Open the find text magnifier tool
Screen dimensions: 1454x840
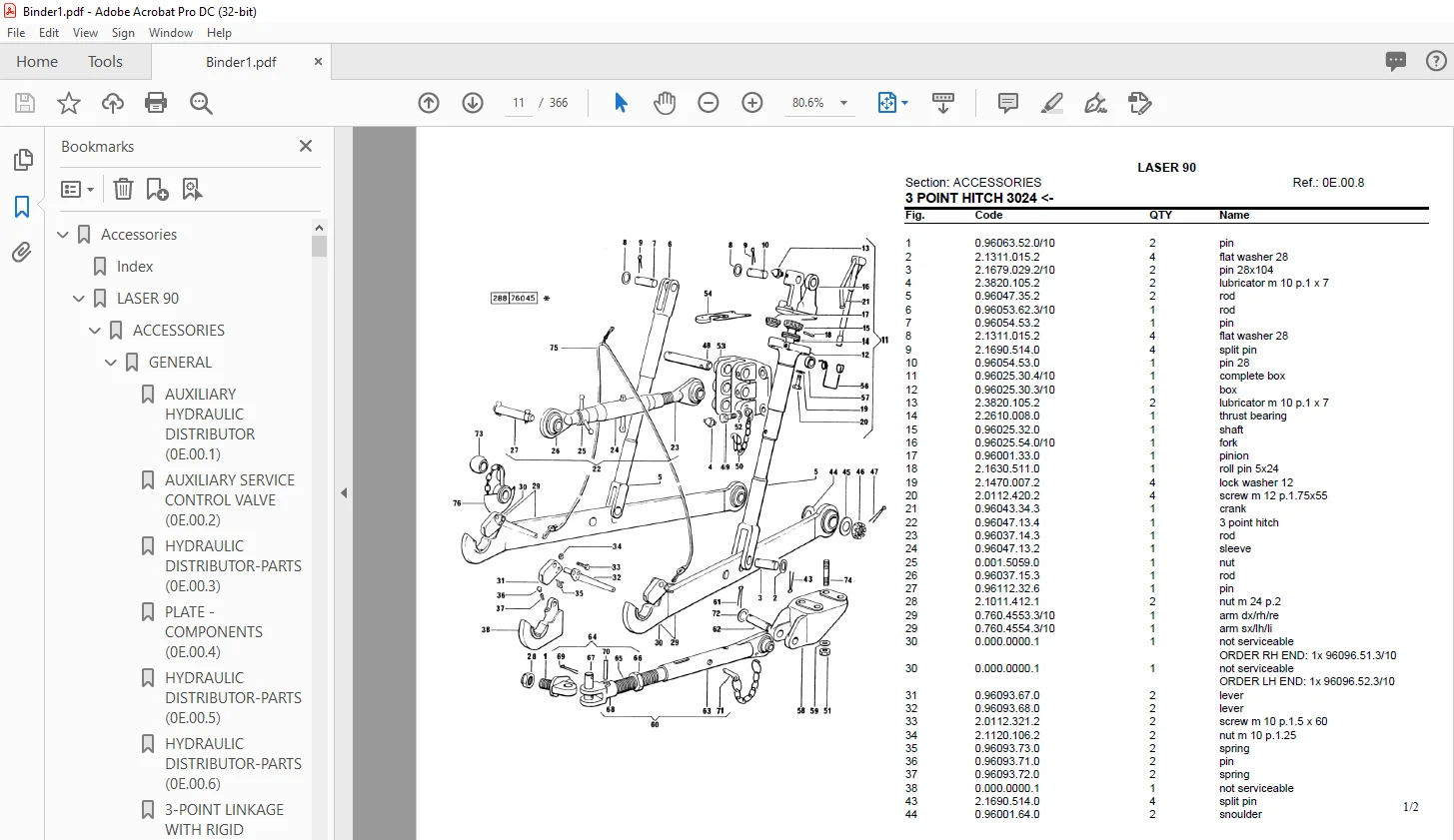pyautogui.click(x=201, y=103)
